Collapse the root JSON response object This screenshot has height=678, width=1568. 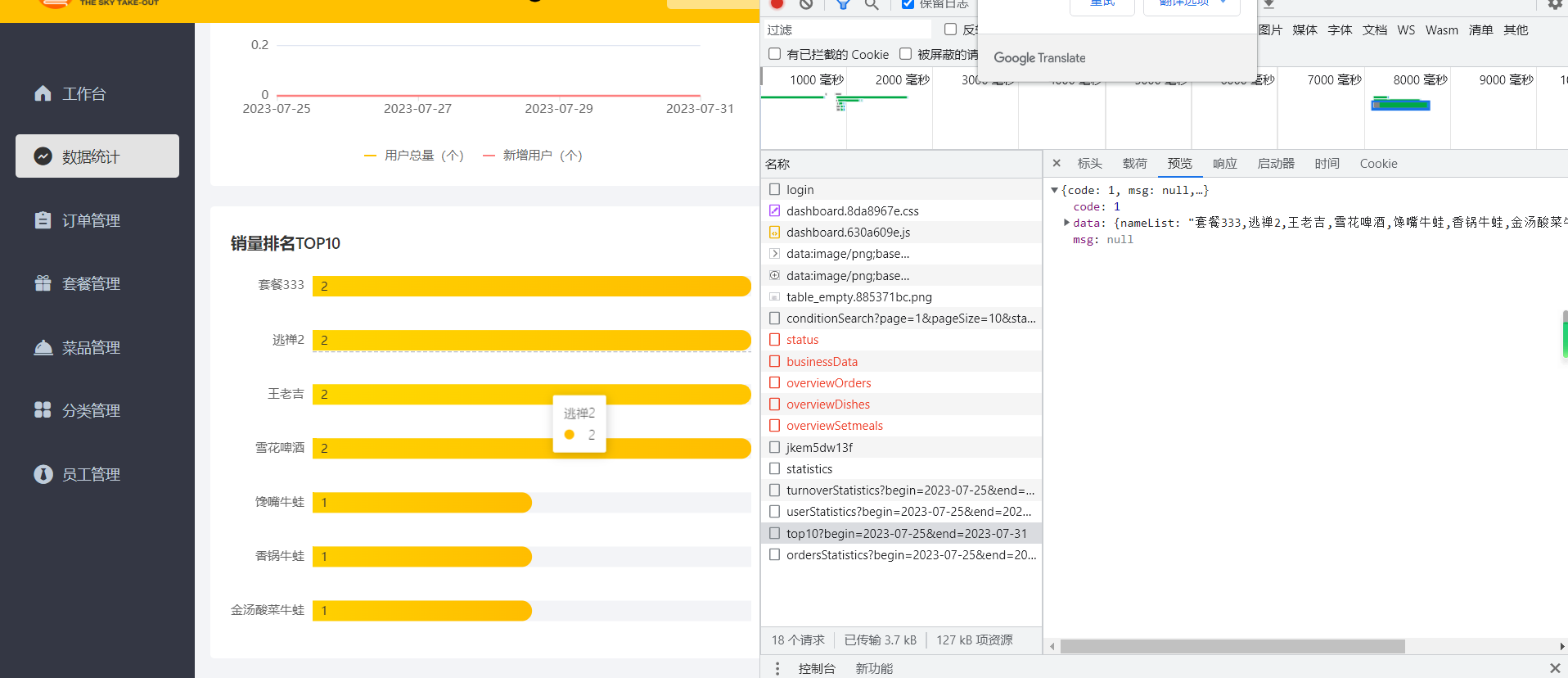(1054, 190)
